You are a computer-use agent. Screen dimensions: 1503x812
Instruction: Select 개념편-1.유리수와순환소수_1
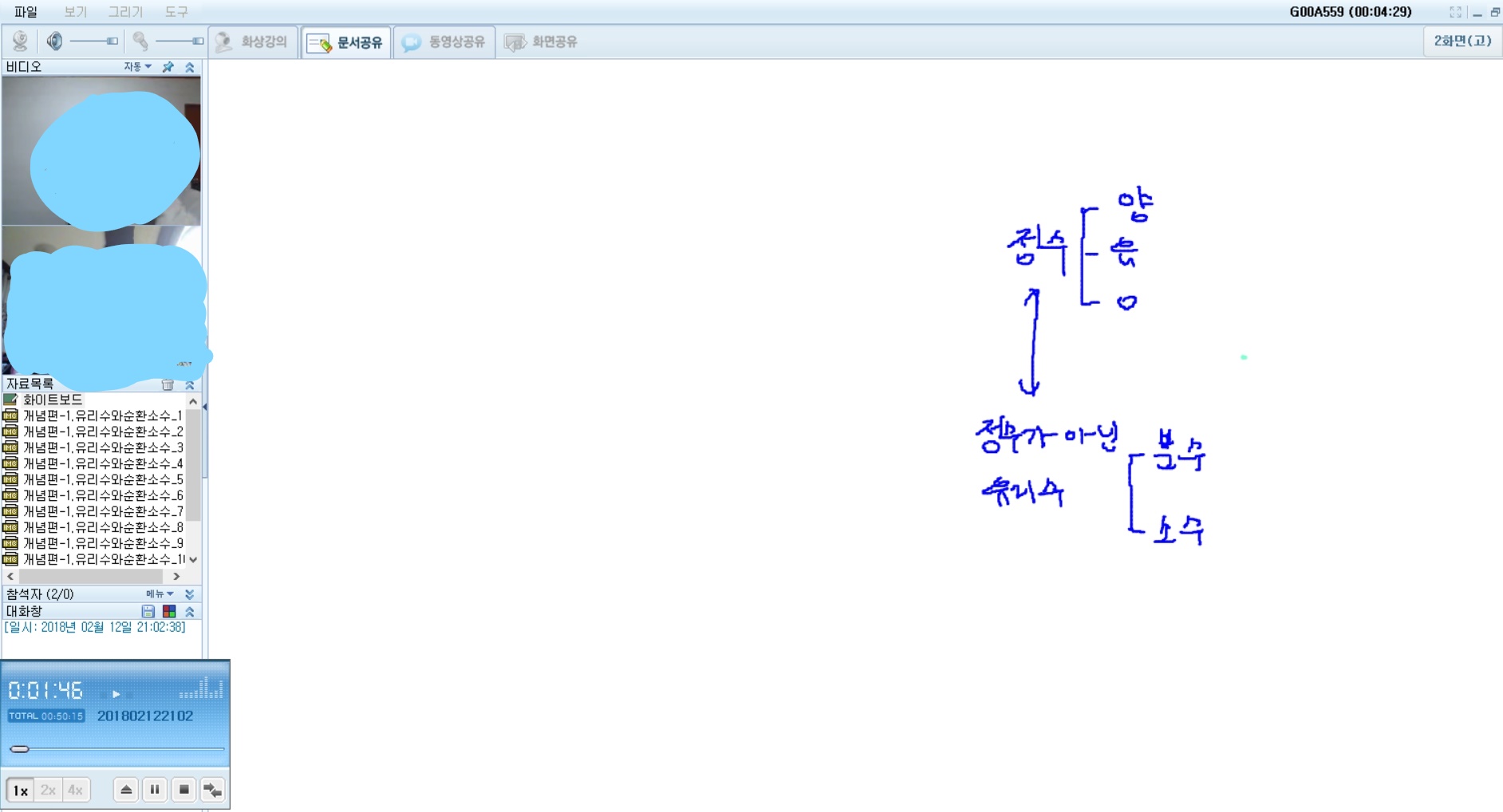coord(103,416)
